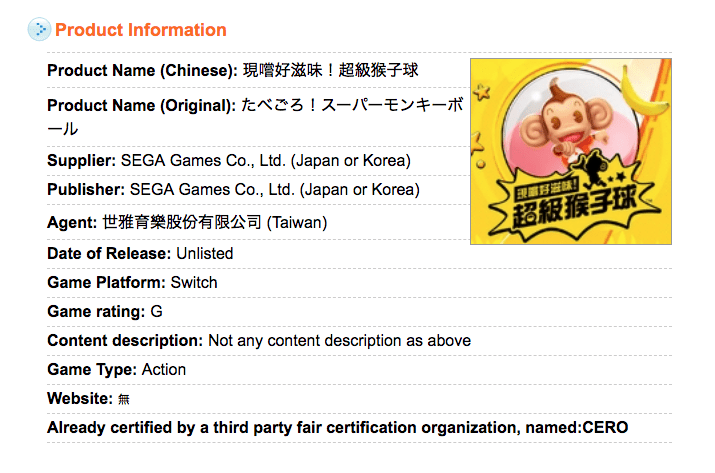Click the blue arrow icon beside Product Information
Image resolution: width=715 pixels, height=473 pixels.
[x=39, y=30]
